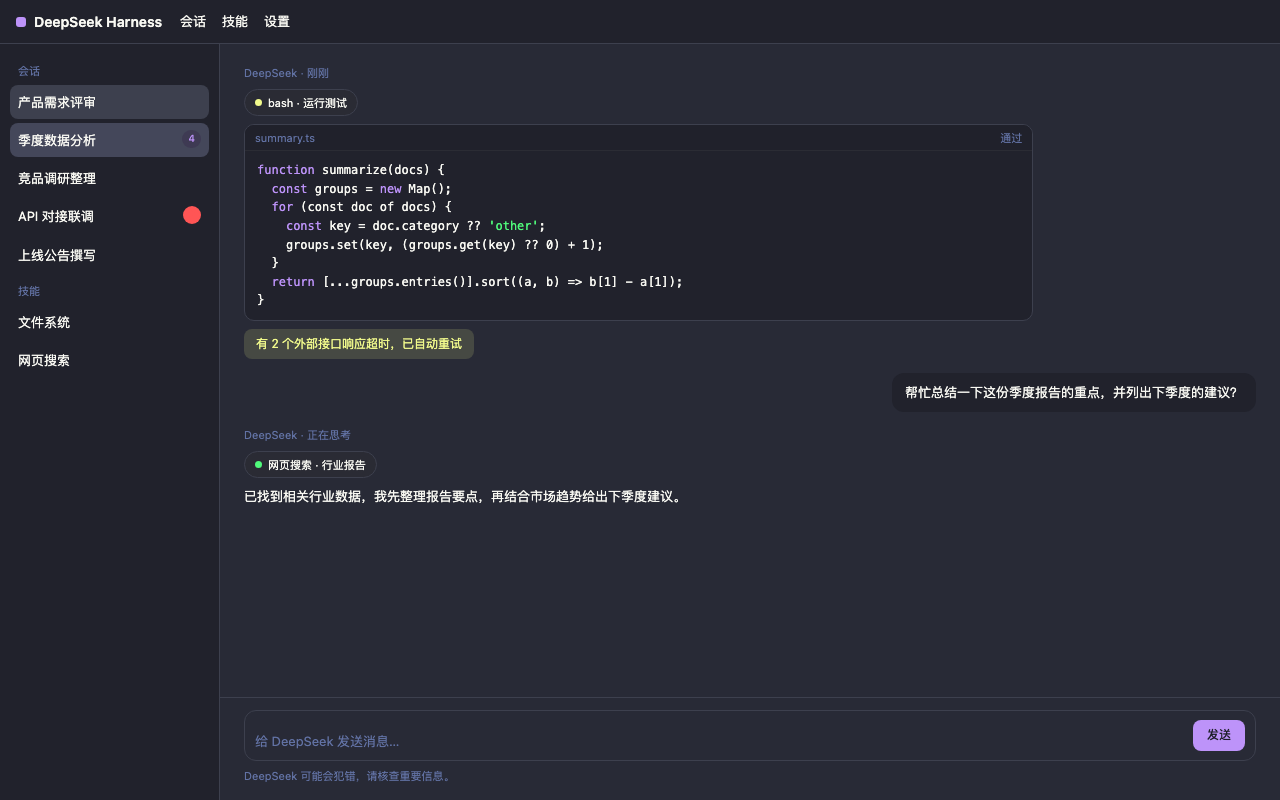Open the API 对接联调 conversation
The image size is (1280, 800).
coord(109,216)
